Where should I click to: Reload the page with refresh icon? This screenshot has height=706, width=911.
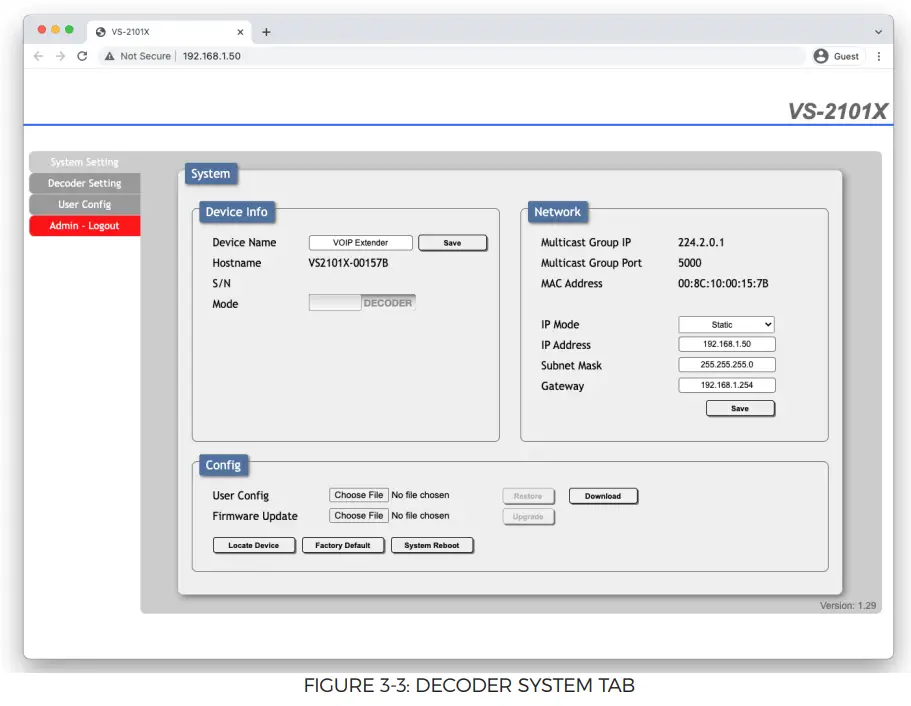click(82, 56)
